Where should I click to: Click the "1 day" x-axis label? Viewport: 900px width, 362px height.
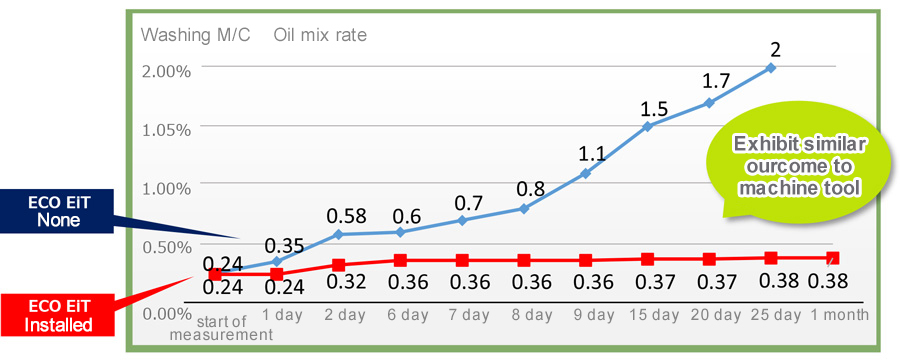click(281, 314)
